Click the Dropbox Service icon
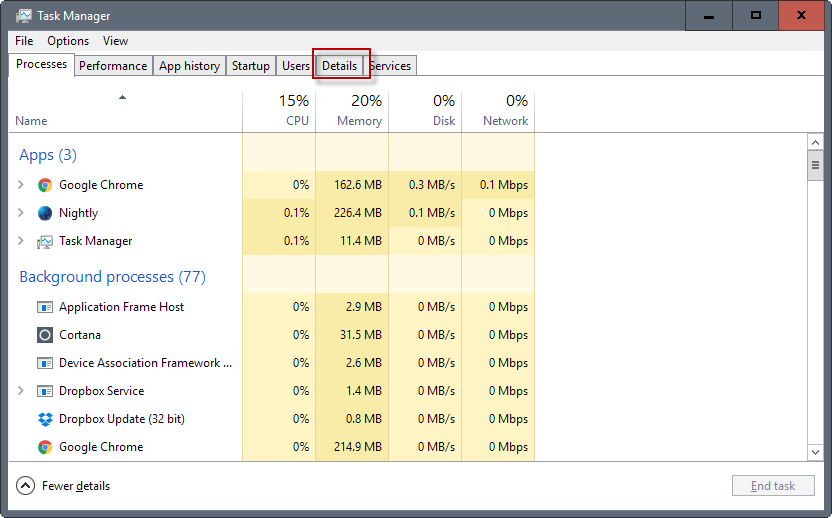 [45, 391]
